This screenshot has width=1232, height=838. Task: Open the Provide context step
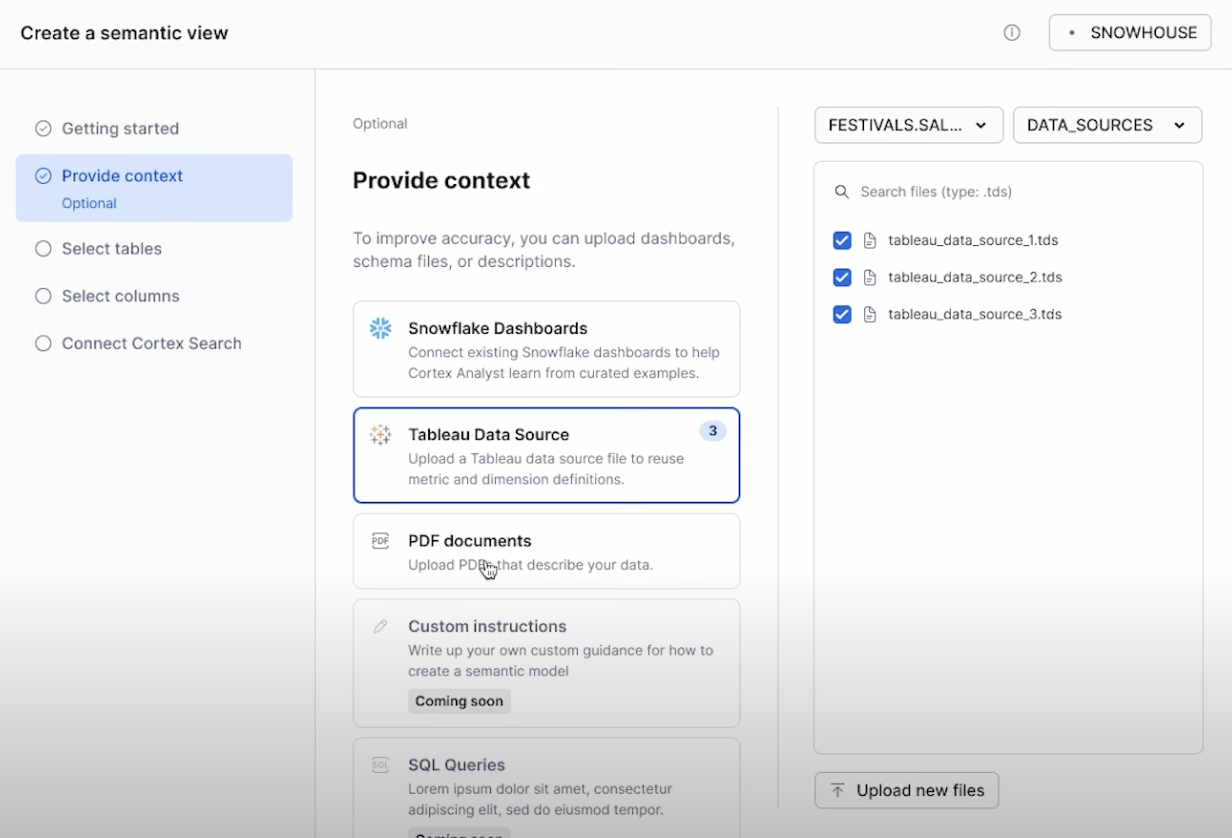tap(154, 188)
